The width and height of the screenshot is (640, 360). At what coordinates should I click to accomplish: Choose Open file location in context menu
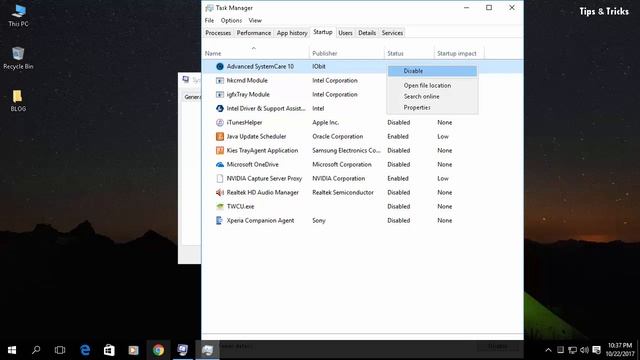tap(432, 85)
